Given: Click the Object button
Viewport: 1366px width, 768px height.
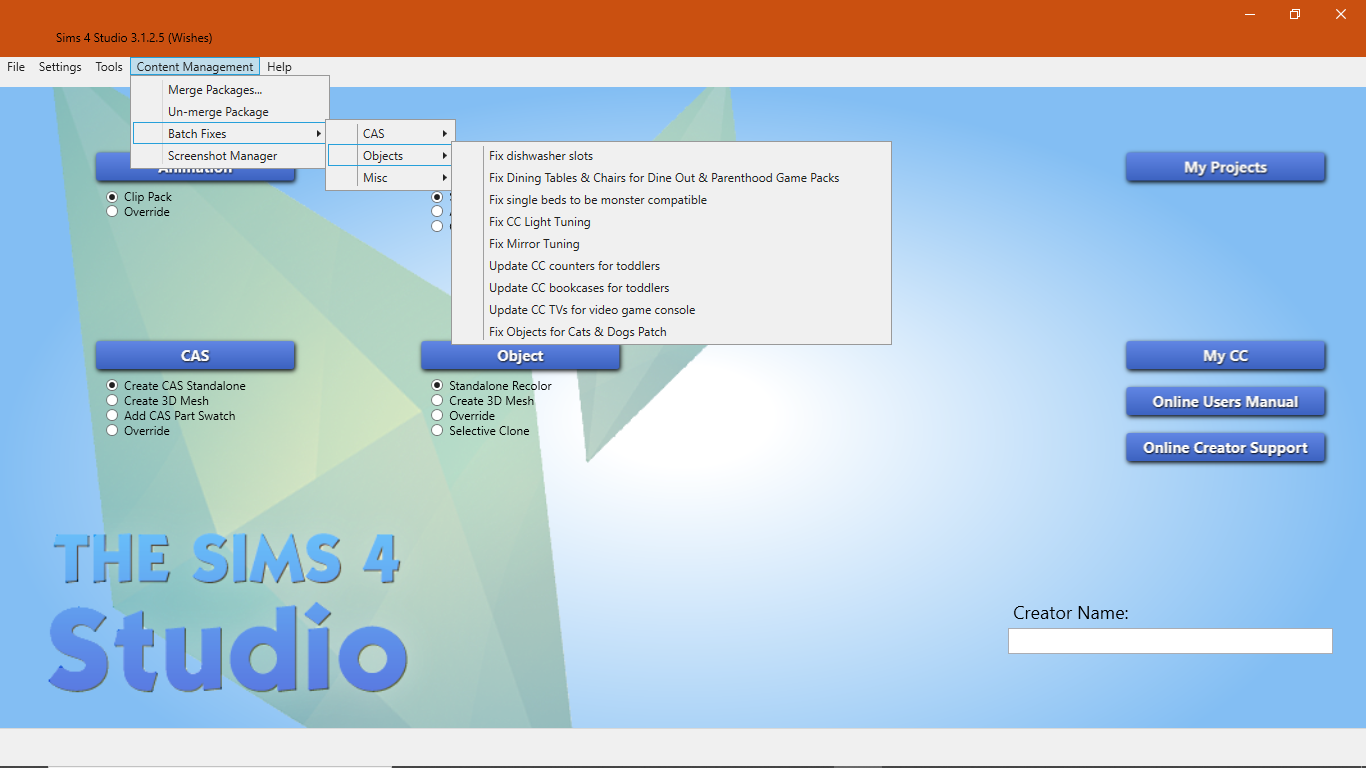Looking at the screenshot, I should coord(520,356).
